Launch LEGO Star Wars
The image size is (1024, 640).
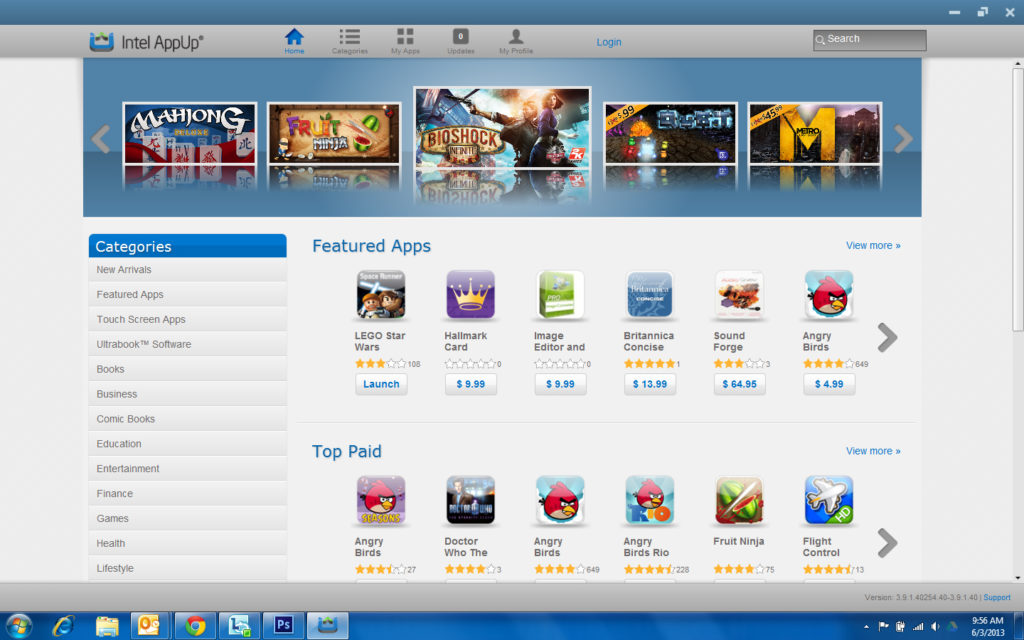(381, 384)
